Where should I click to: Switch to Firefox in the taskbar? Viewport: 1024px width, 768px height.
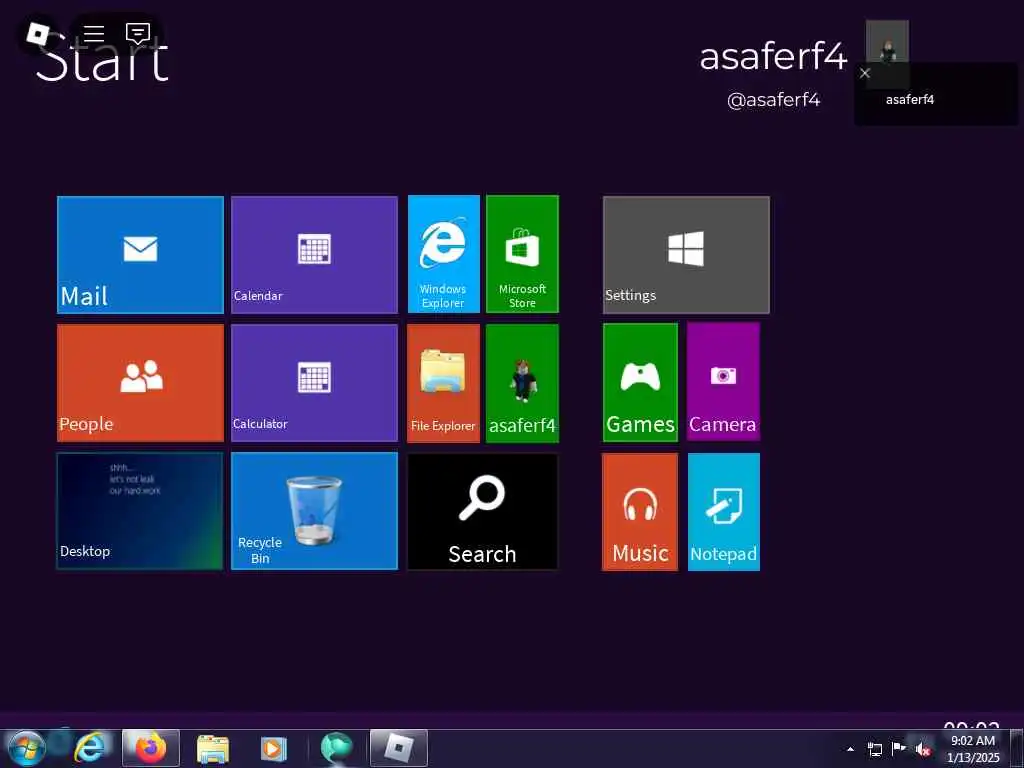[x=151, y=748]
